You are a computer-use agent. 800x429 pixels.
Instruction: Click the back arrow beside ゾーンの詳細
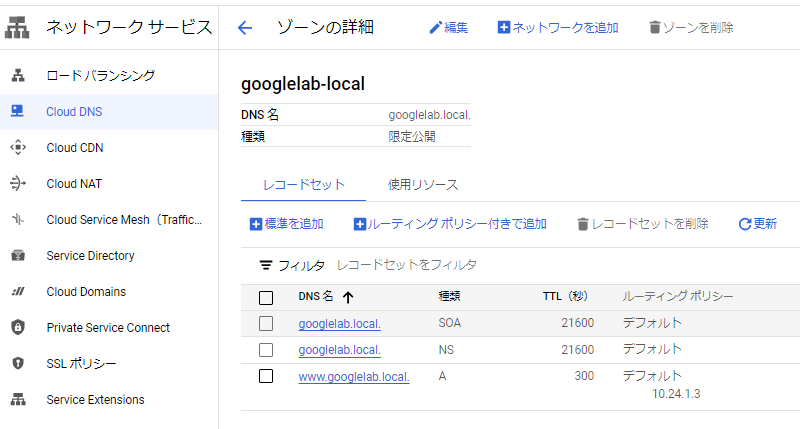tap(245, 28)
